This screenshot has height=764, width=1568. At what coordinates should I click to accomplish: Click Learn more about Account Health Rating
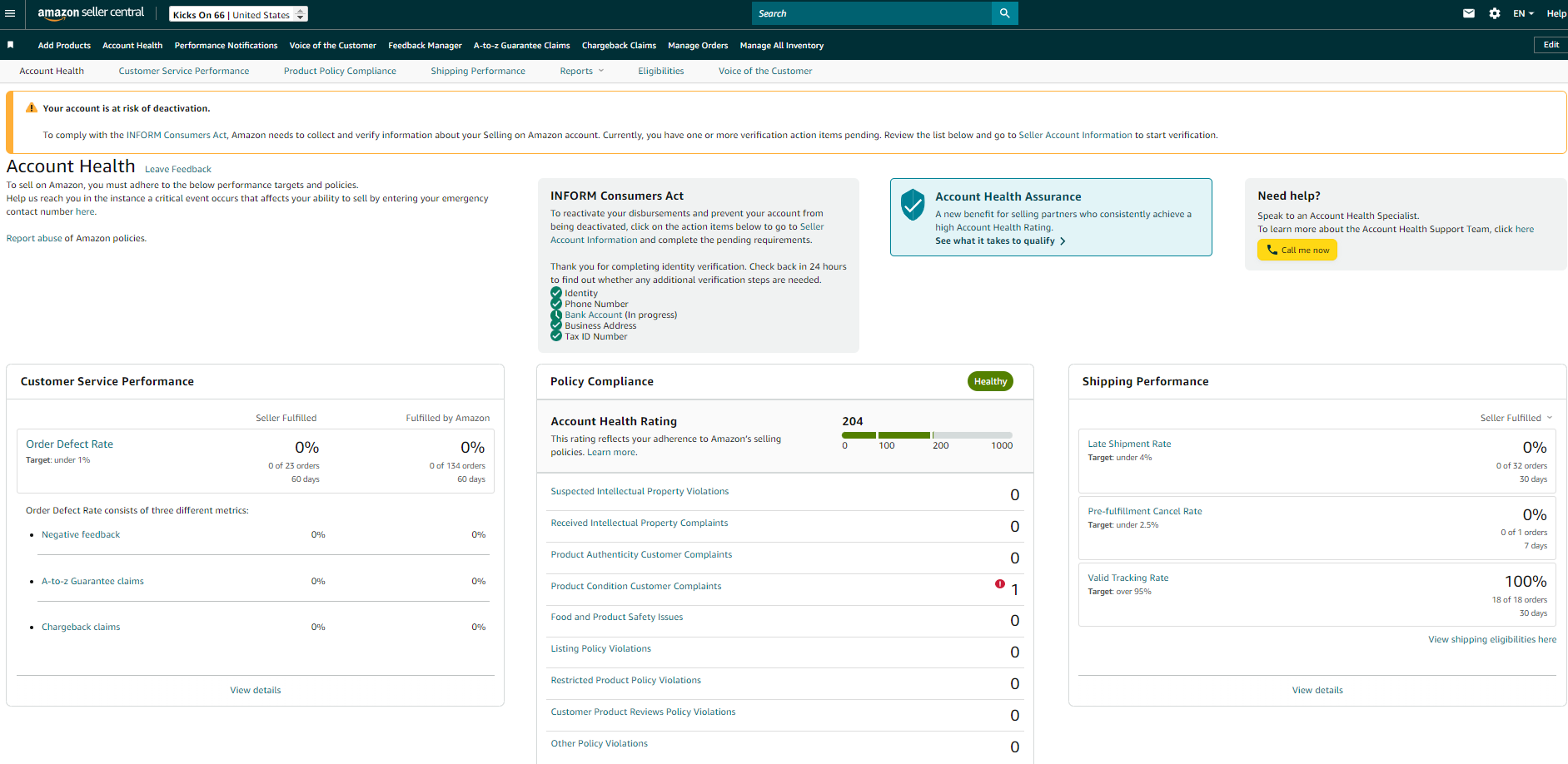[611, 453]
